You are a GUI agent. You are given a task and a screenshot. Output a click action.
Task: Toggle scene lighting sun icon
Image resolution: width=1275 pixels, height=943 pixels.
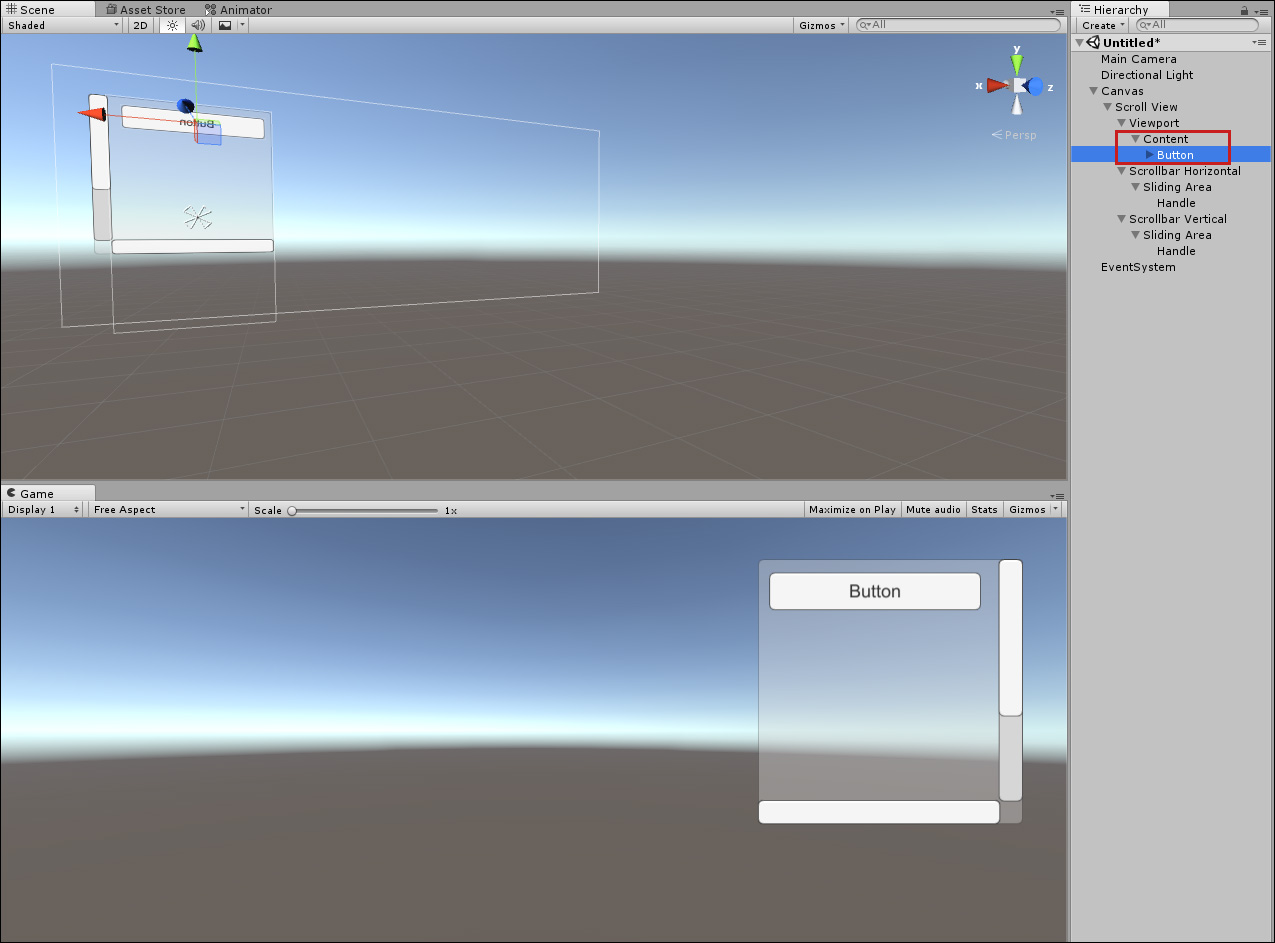coord(172,25)
